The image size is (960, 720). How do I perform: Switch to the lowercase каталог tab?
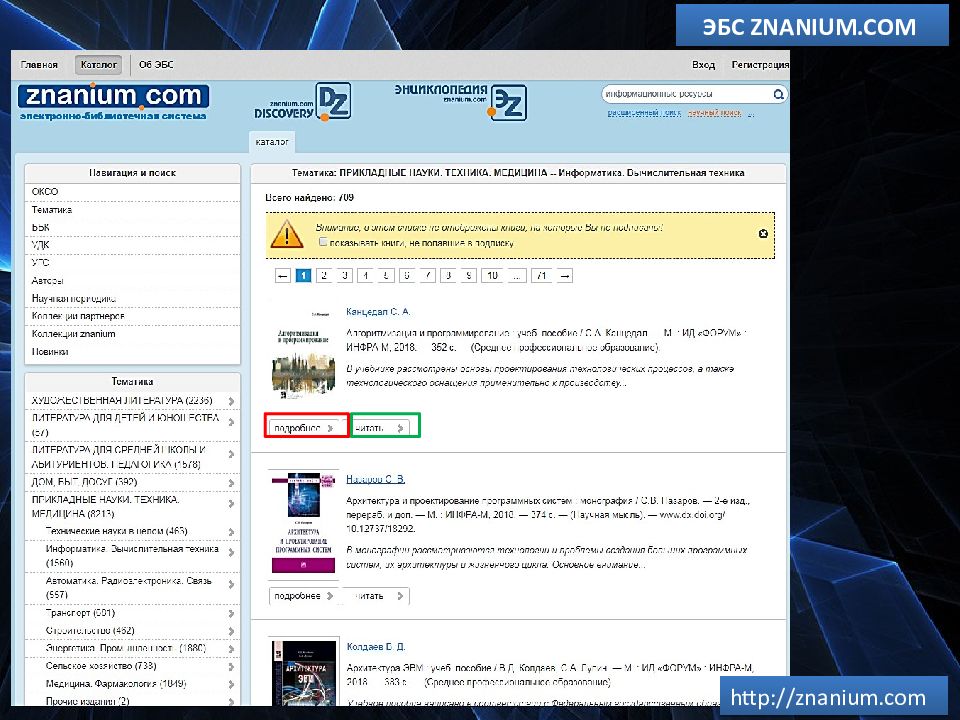click(272, 142)
